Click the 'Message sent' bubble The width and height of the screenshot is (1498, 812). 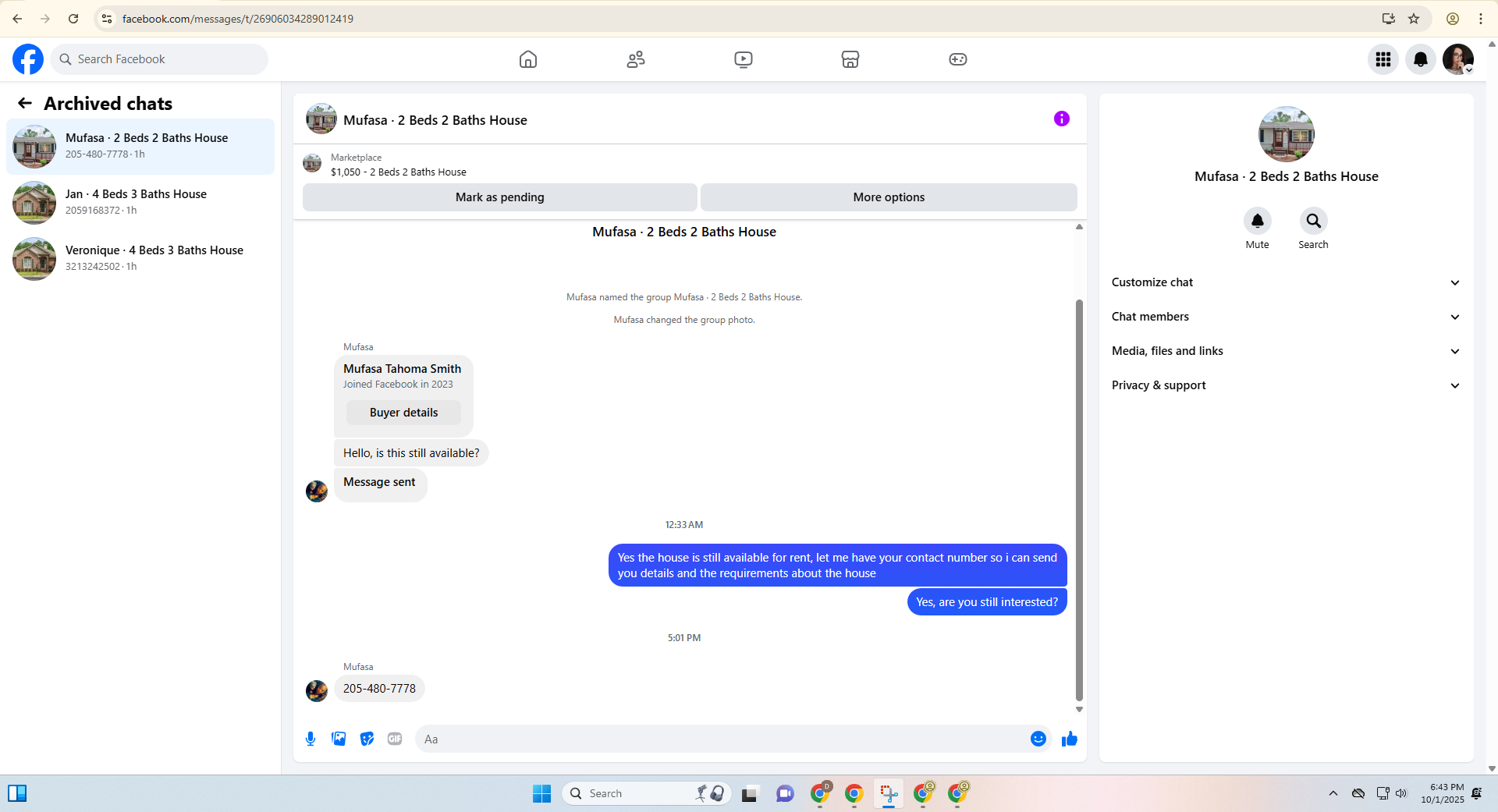click(380, 484)
